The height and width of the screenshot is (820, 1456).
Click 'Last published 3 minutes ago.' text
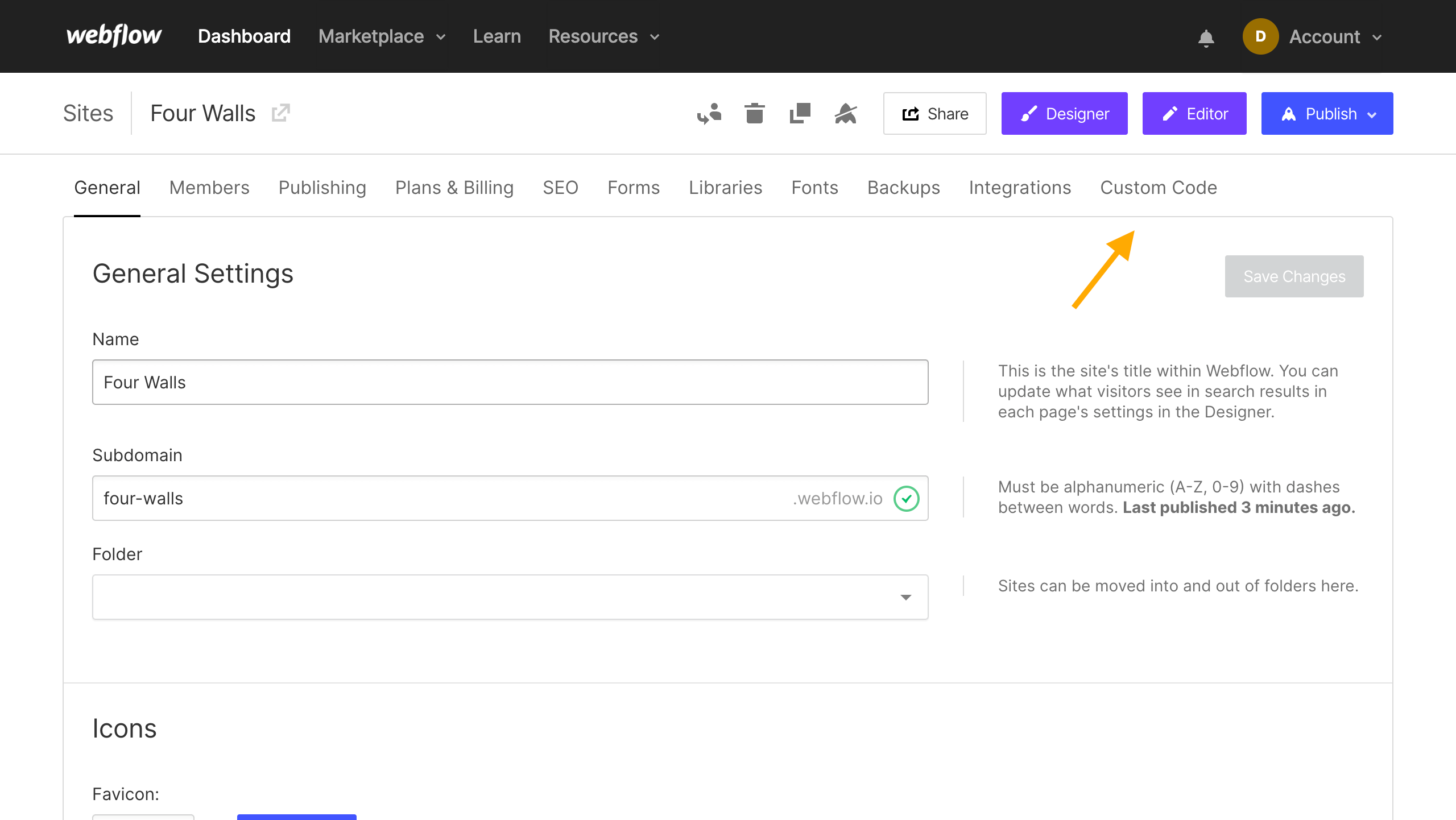point(1239,507)
